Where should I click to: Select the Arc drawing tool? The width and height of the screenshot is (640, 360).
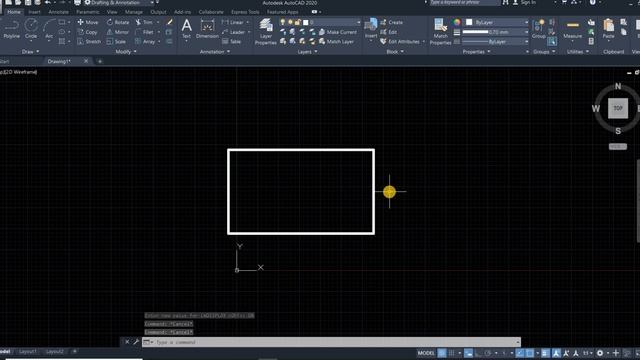coord(49,29)
